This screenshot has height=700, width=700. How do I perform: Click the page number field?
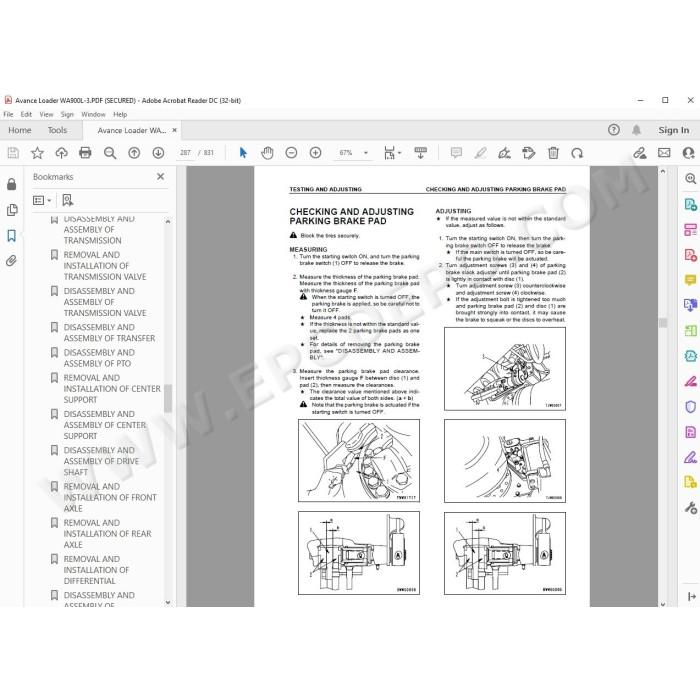point(185,153)
